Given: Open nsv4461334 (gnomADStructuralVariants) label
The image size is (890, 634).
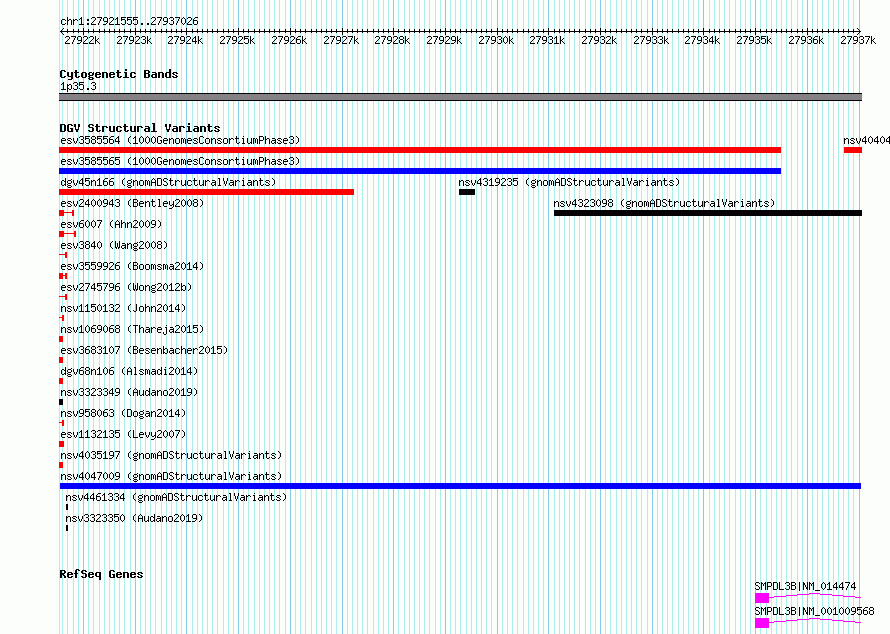Looking at the screenshot, I should point(176,497).
